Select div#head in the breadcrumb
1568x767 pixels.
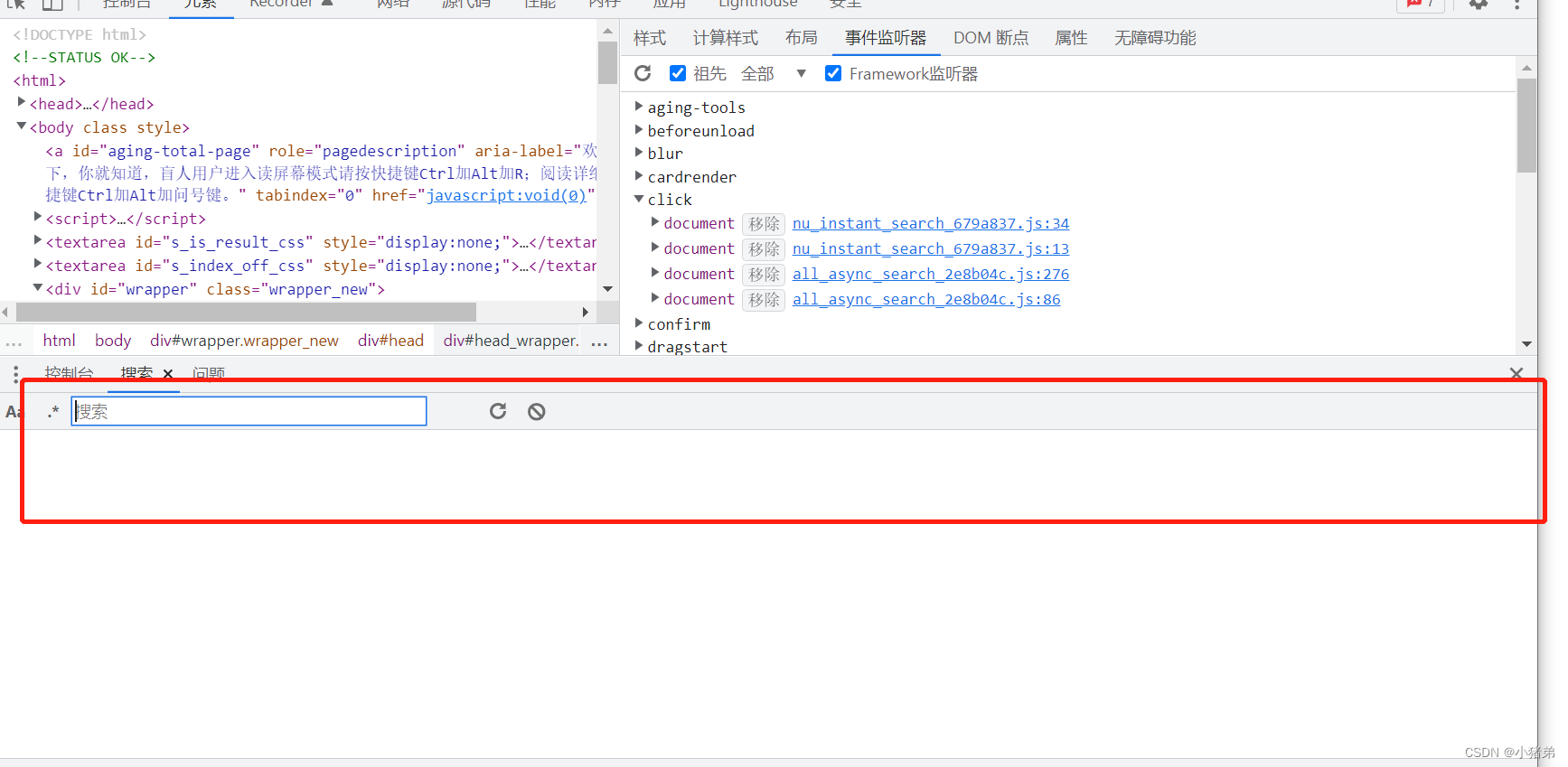tap(390, 341)
